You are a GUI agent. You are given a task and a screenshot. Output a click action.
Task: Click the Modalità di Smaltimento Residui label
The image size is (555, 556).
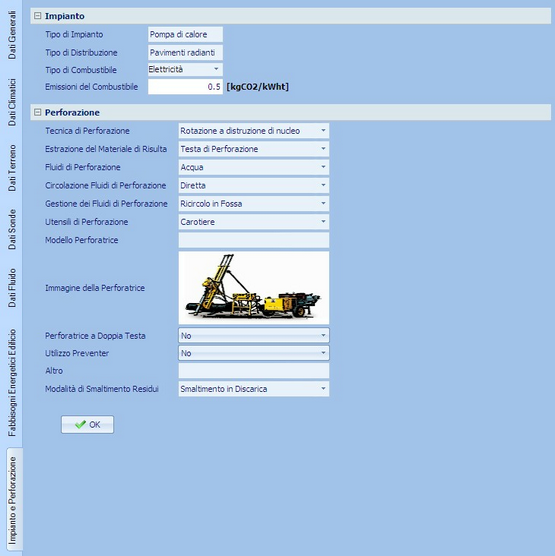101,389
